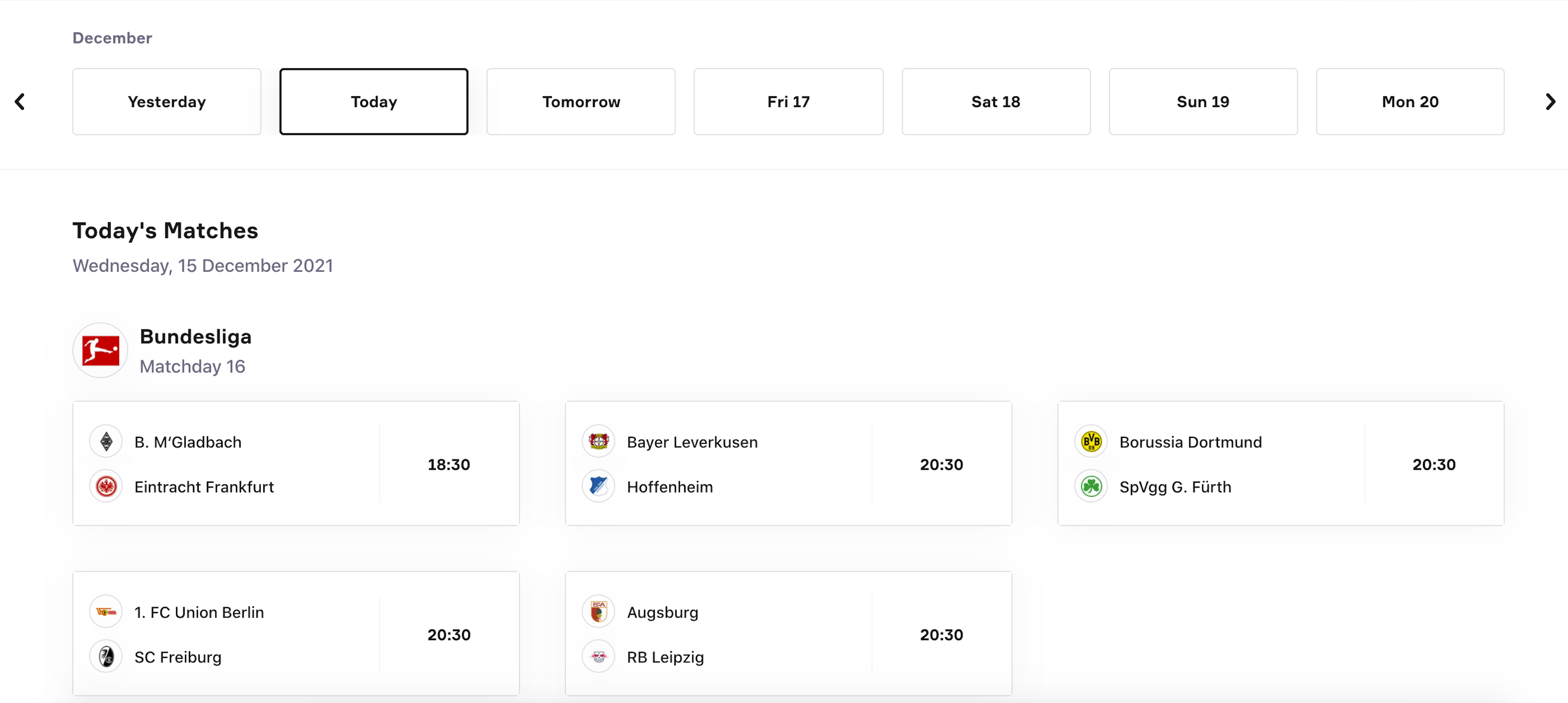This screenshot has height=703, width=1568.
Task: Click the B. M'Gladbach club crest
Action: [x=106, y=442]
